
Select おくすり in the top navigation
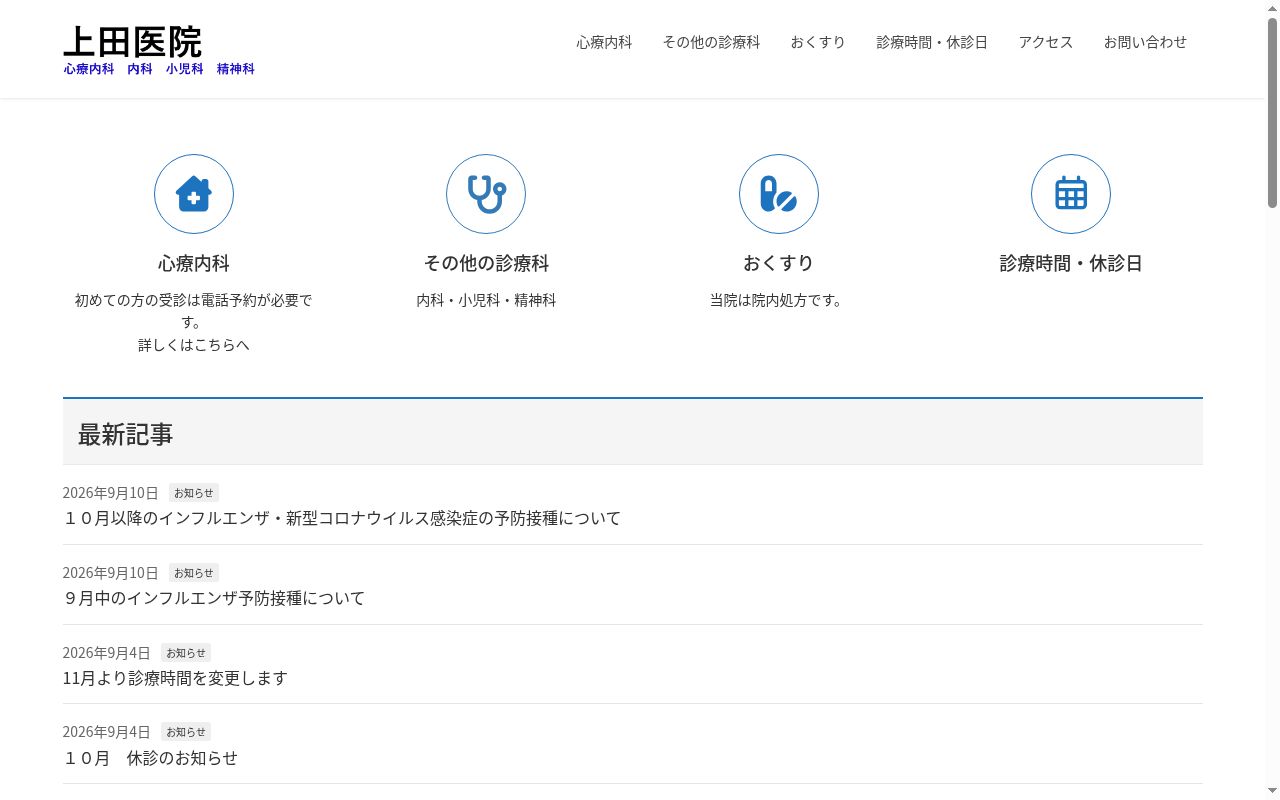(x=818, y=42)
